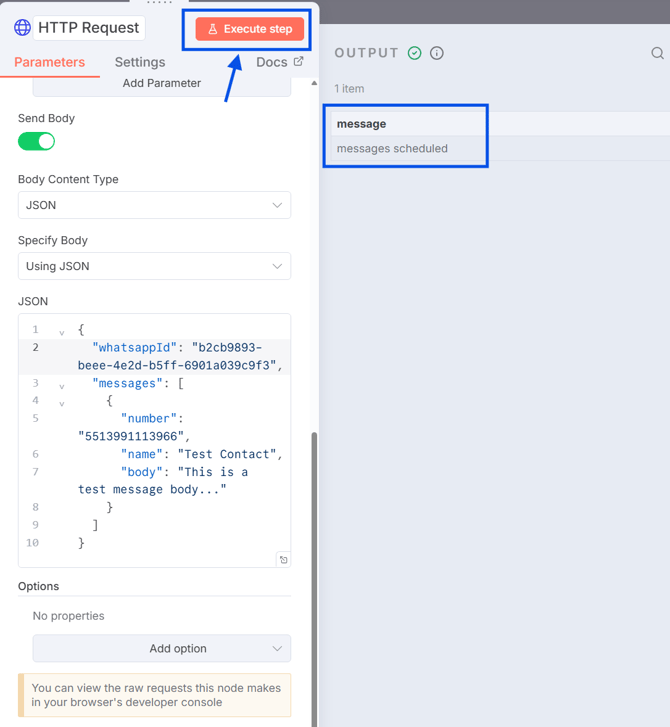Viewport: 670px width, 727px height.
Task: Click the panel drag handle dots at top
Action: pos(159,3)
